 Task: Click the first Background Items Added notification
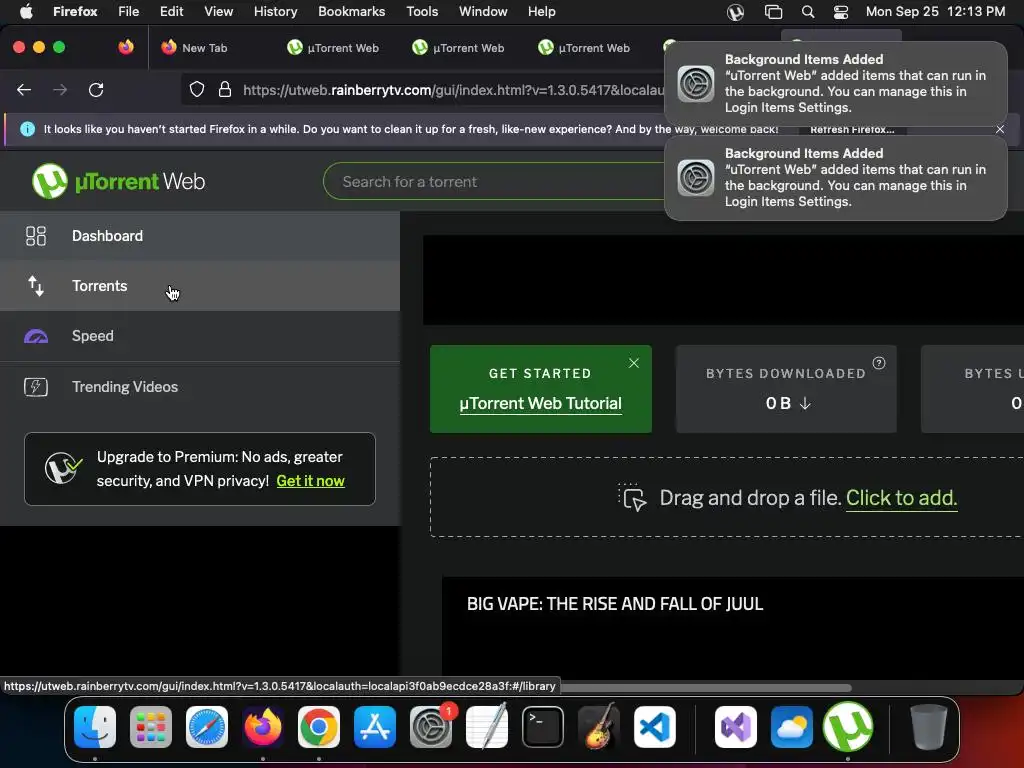(835, 84)
